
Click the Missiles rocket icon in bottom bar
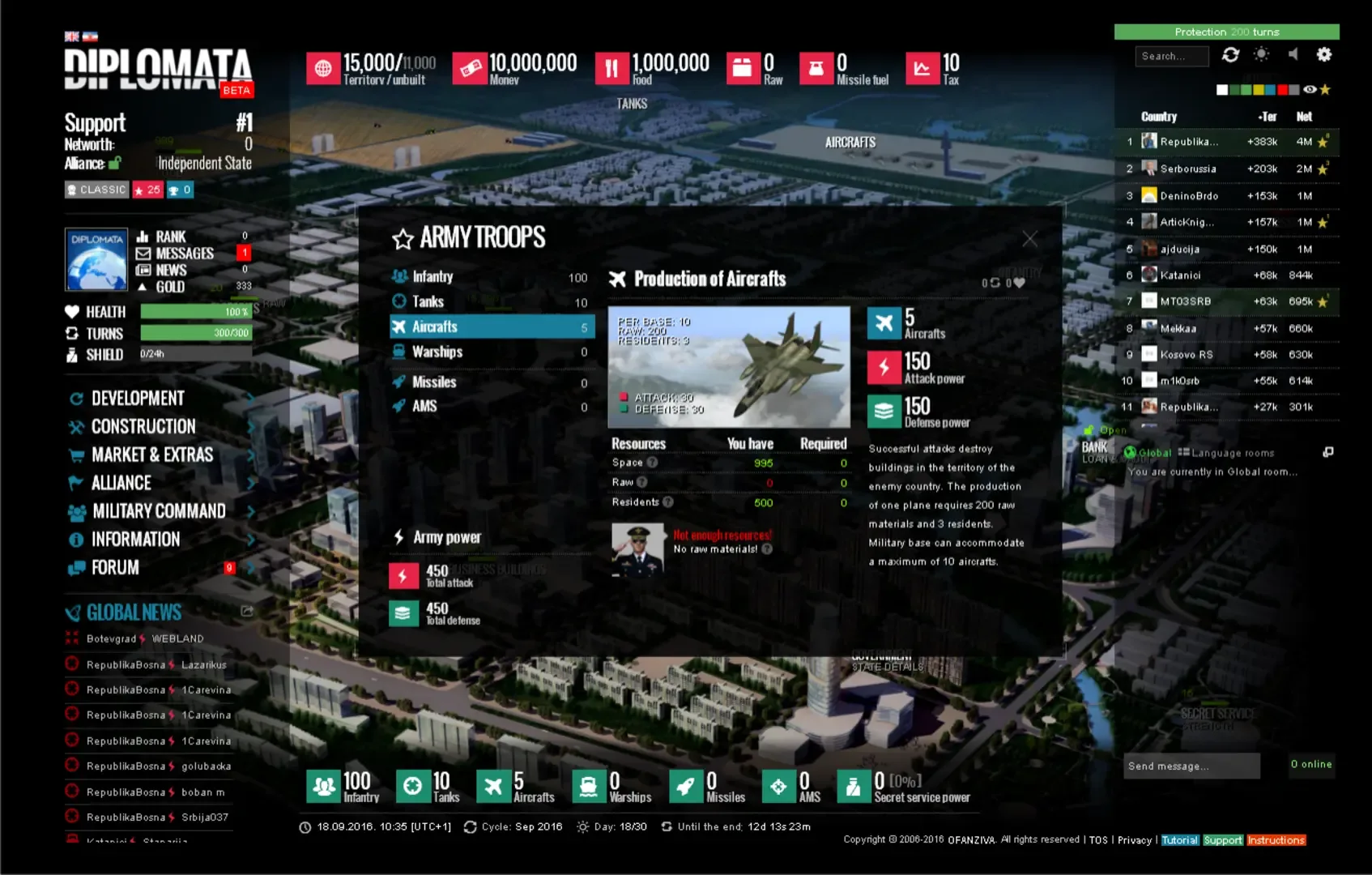[685, 786]
